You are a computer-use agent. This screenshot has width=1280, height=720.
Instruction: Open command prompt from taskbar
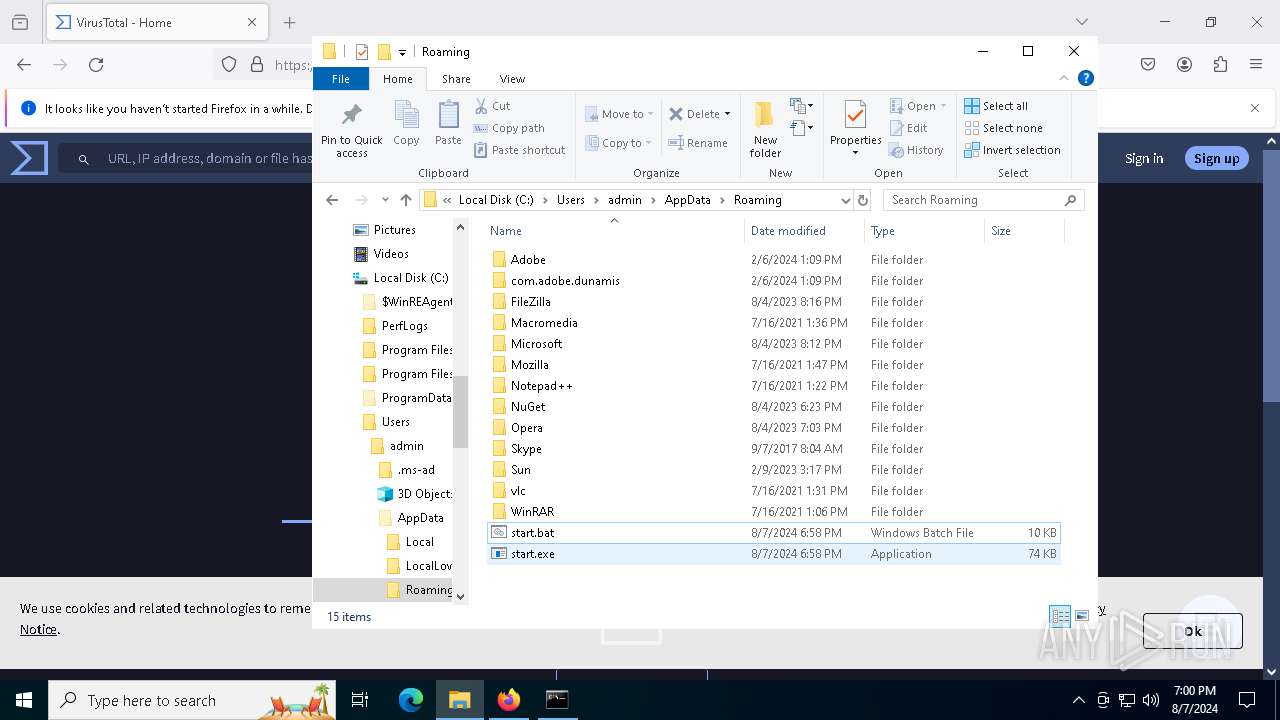pos(557,700)
